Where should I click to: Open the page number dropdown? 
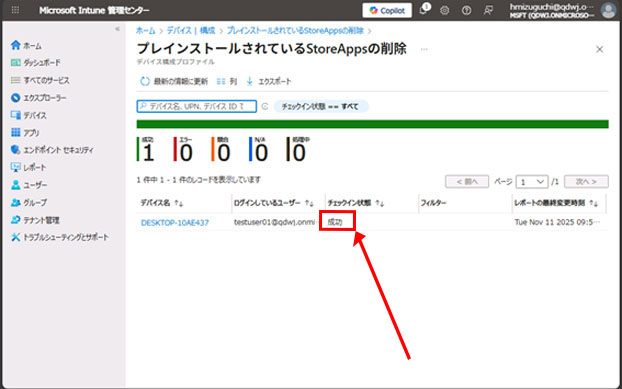click(x=532, y=182)
